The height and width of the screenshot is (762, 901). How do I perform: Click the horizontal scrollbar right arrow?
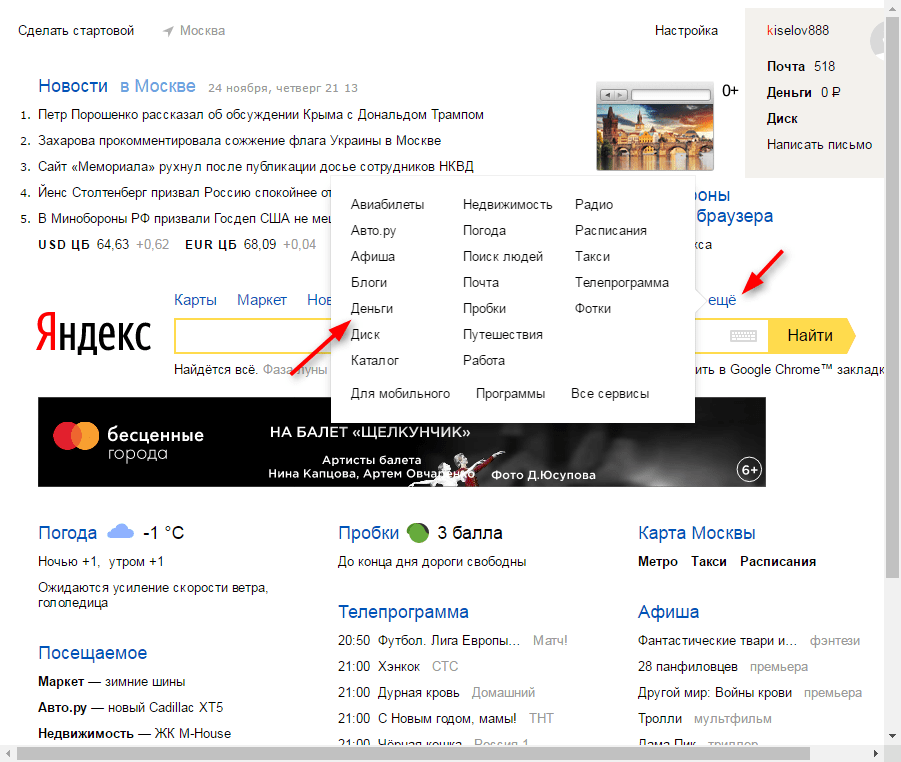tap(876, 753)
